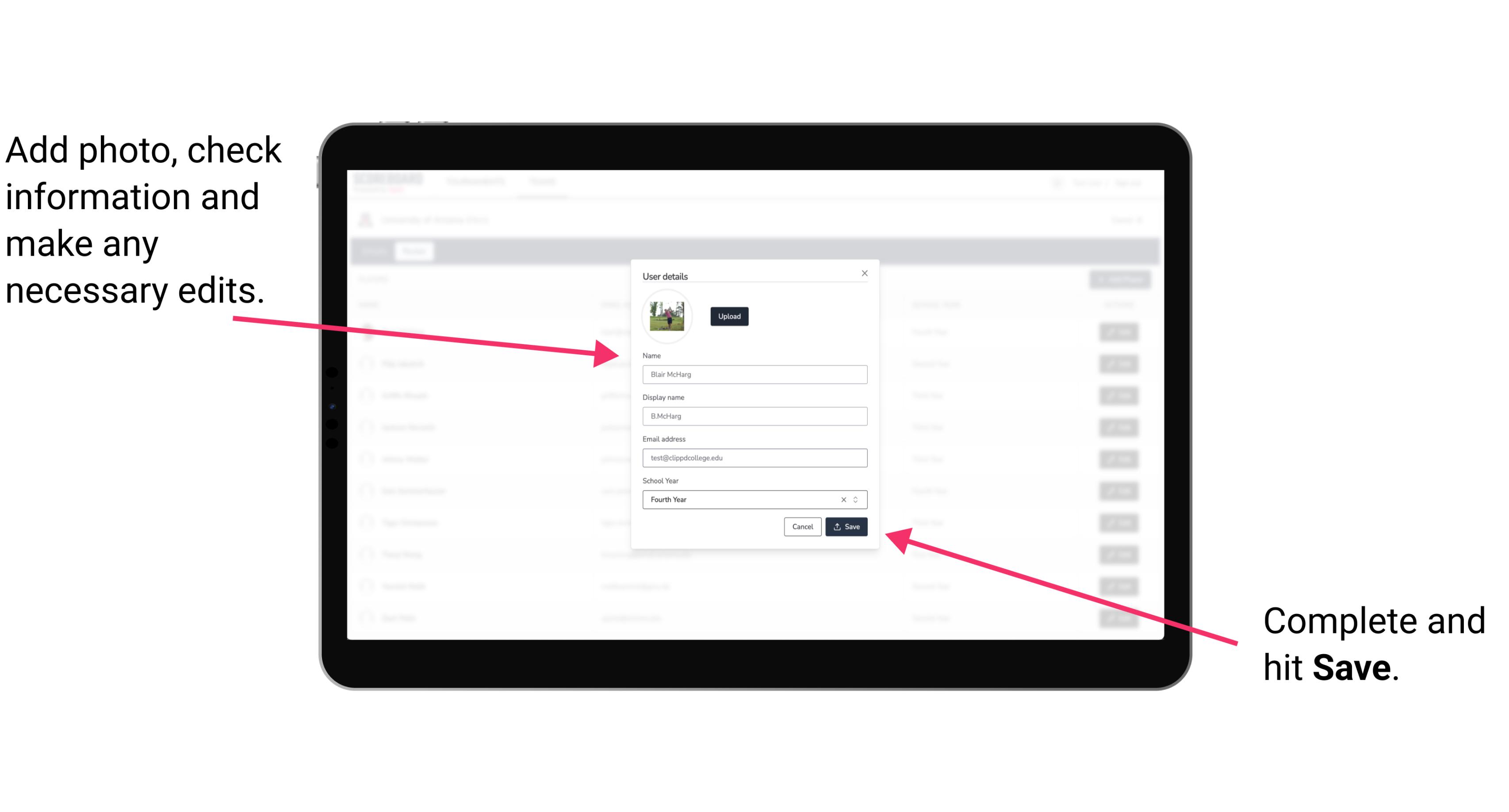
Task: Click the profile photo thumbnail
Action: (667, 316)
